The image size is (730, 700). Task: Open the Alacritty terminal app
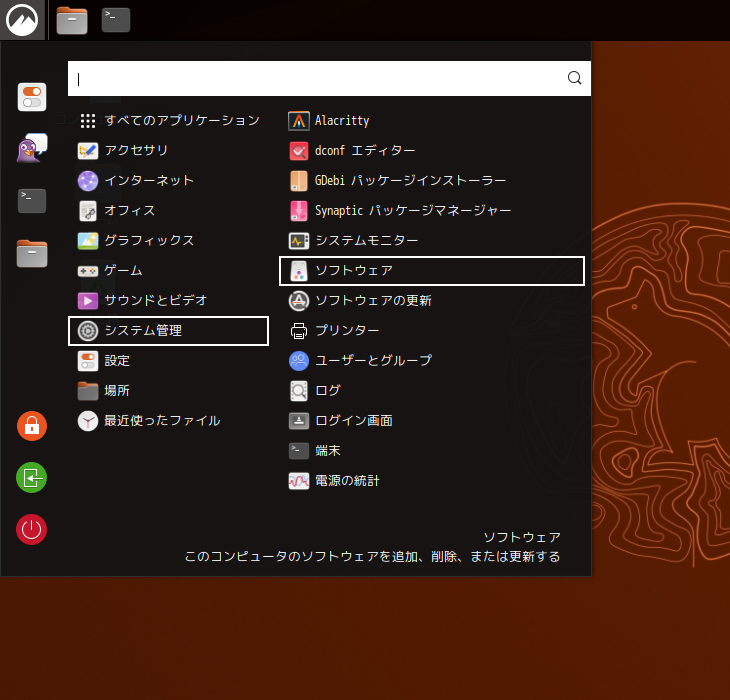(432, 121)
